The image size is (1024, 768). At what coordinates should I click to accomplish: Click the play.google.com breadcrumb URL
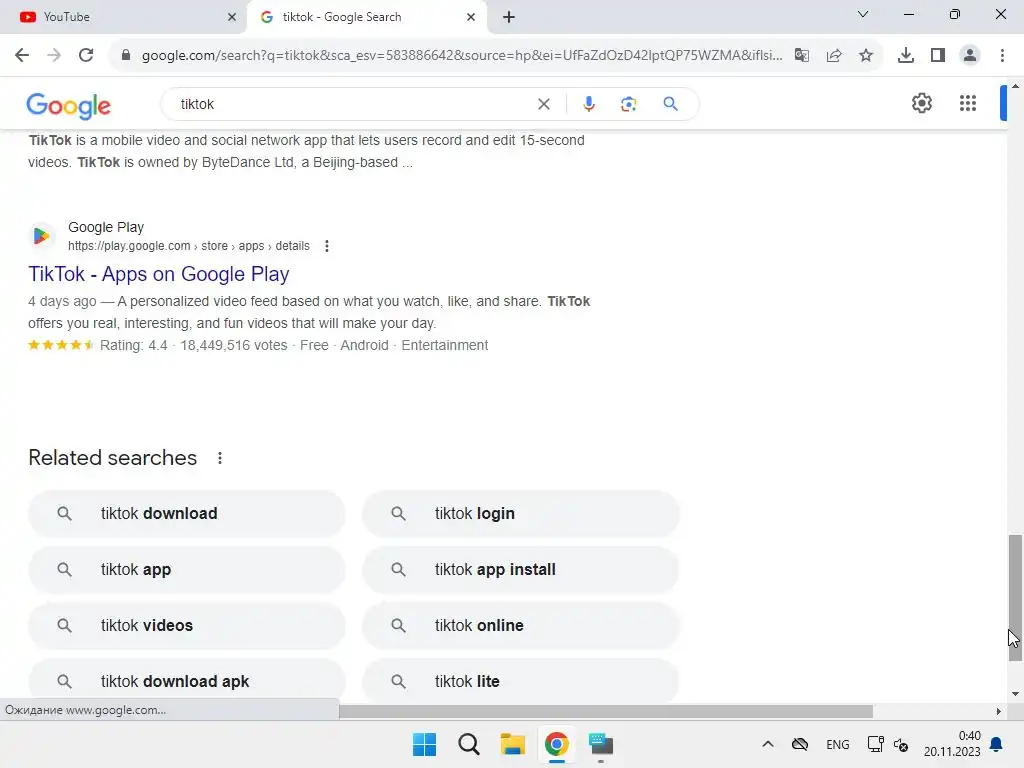pyautogui.click(x=189, y=246)
